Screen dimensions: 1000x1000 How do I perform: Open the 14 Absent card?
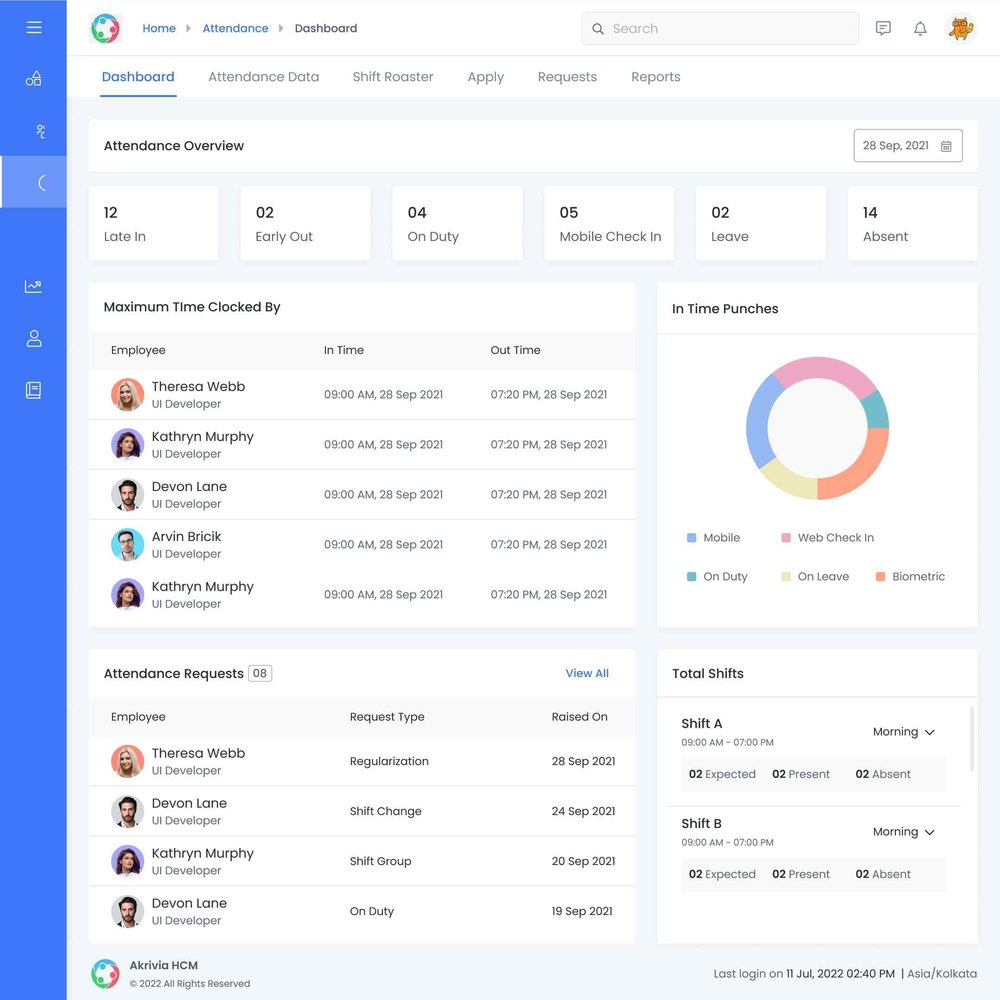pyautogui.click(x=913, y=223)
